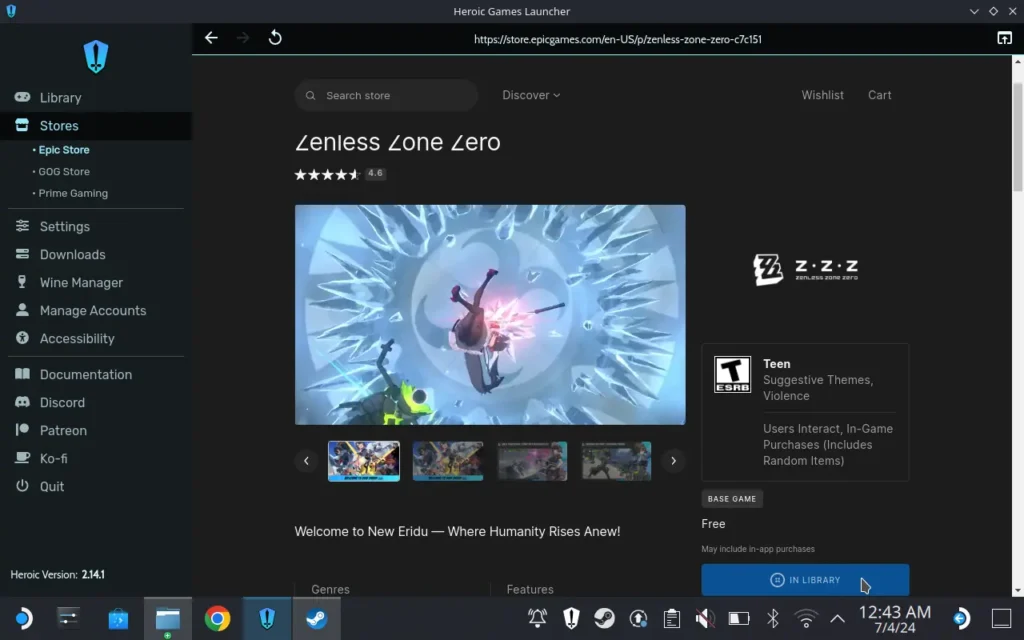Click the 4.6 star rating
The height and width of the screenshot is (640, 1024).
(340, 174)
